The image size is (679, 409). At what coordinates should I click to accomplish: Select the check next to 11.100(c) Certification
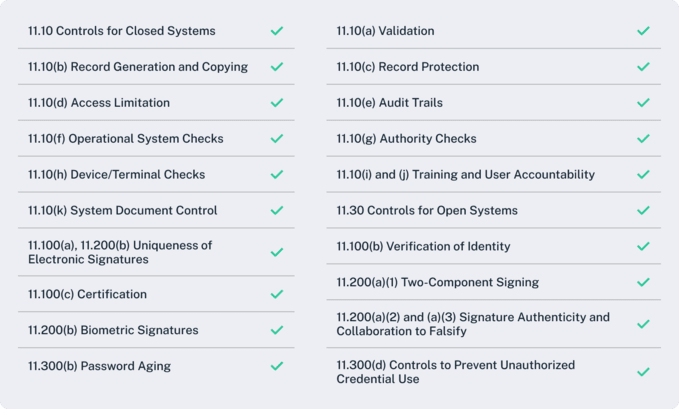click(277, 295)
